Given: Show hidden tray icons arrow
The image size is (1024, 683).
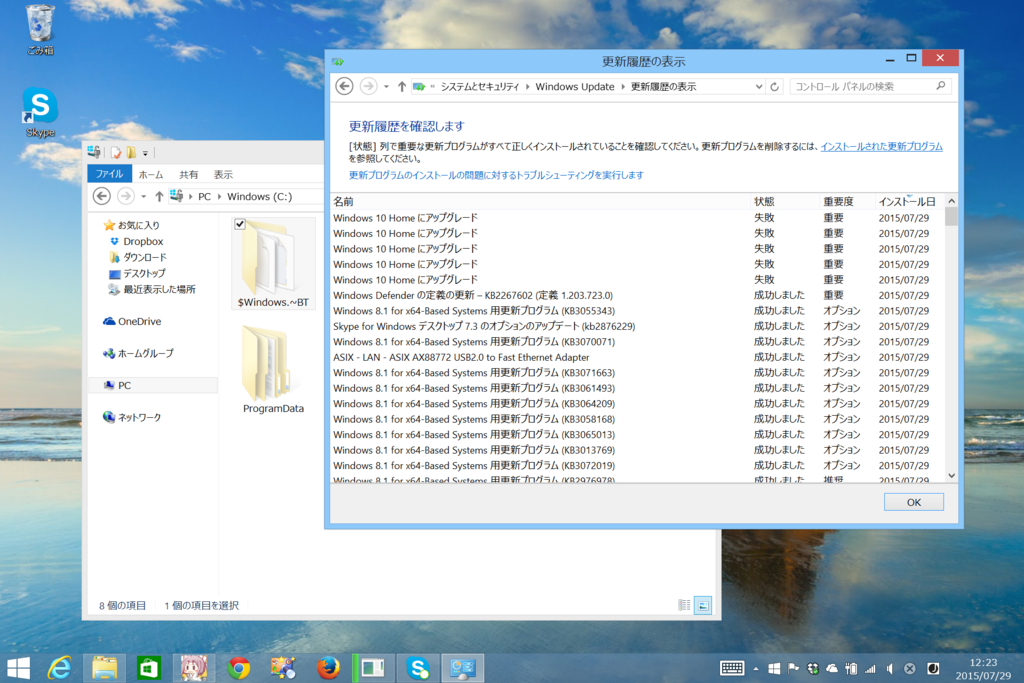Looking at the screenshot, I should [756, 669].
